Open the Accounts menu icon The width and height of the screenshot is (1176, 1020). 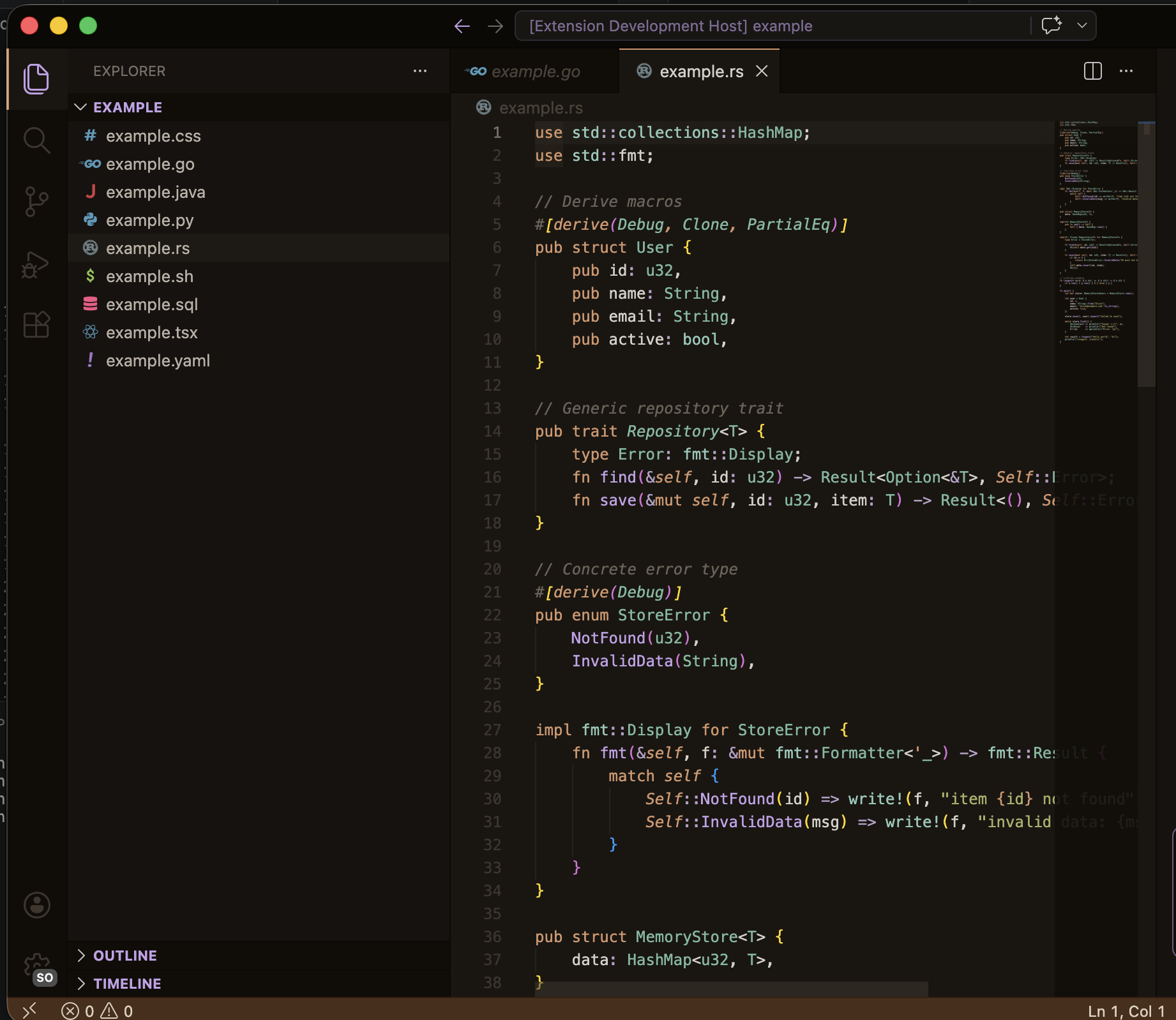pyautogui.click(x=36, y=905)
